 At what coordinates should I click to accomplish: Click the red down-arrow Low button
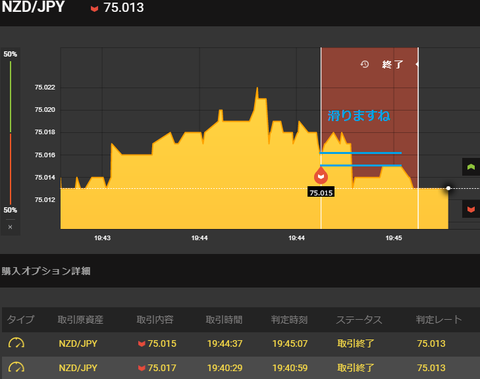tap(471, 209)
